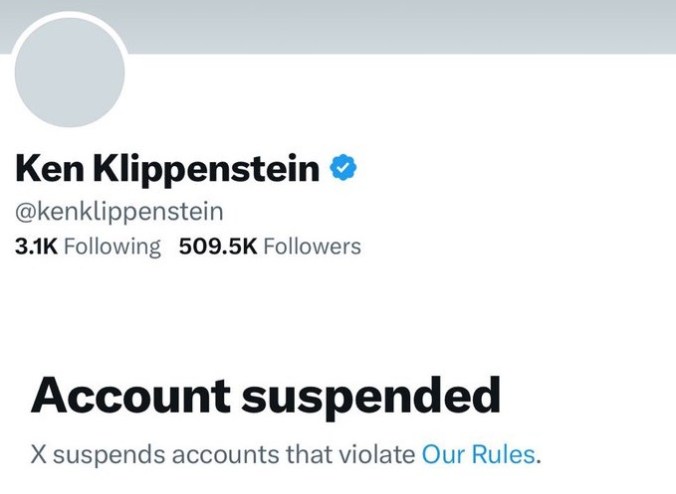The image size is (676, 494).
Task: Open the "Following" list label
Action: (x=112, y=246)
